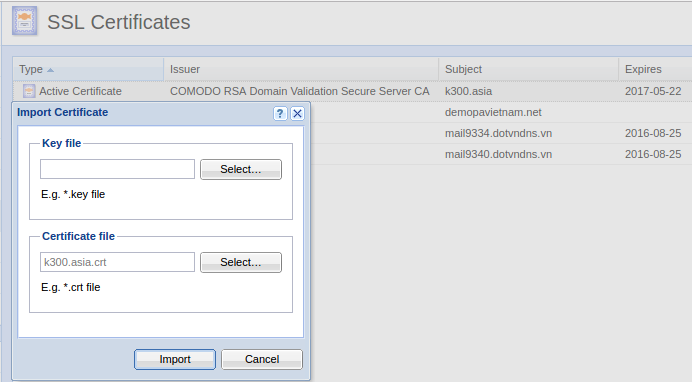Image resolution: width=692 pixels, height=382 pixels.
Task: Open the Import Certificate help question mark
Action: coord(280,113)
